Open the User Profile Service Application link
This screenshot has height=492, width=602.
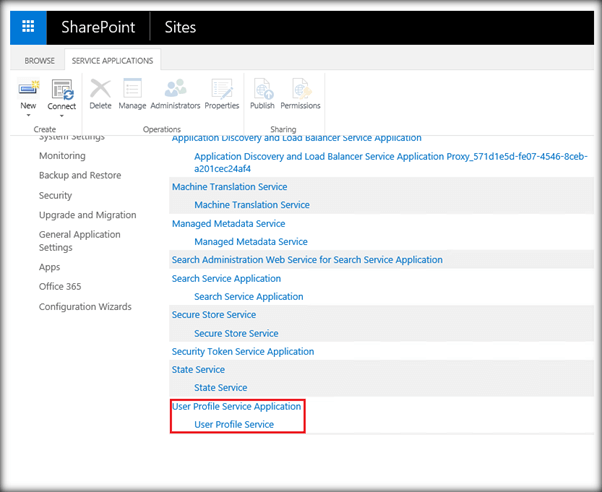tap(236, 407)
